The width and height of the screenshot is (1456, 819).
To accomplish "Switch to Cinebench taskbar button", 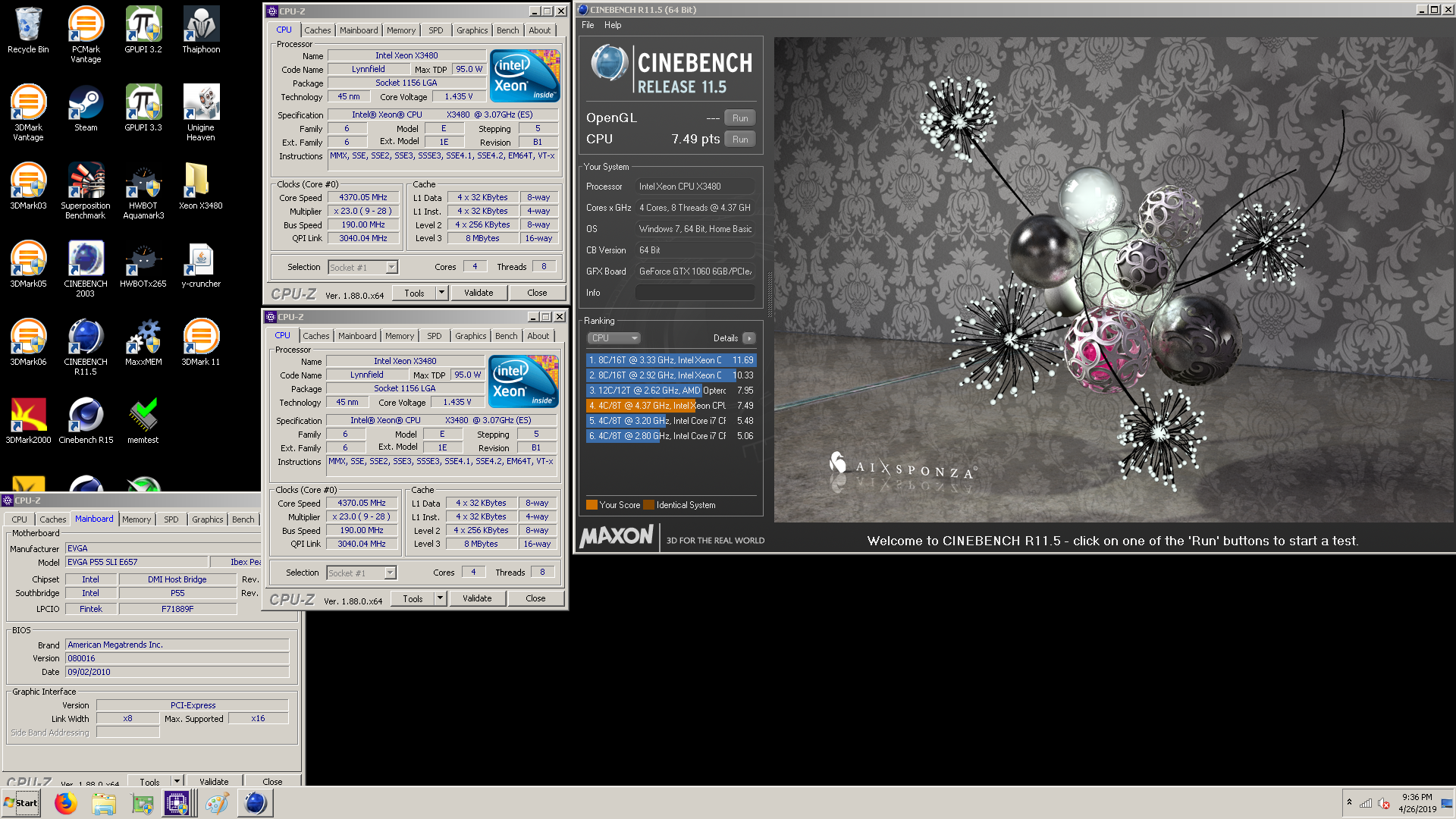I will tap(256, 803).
